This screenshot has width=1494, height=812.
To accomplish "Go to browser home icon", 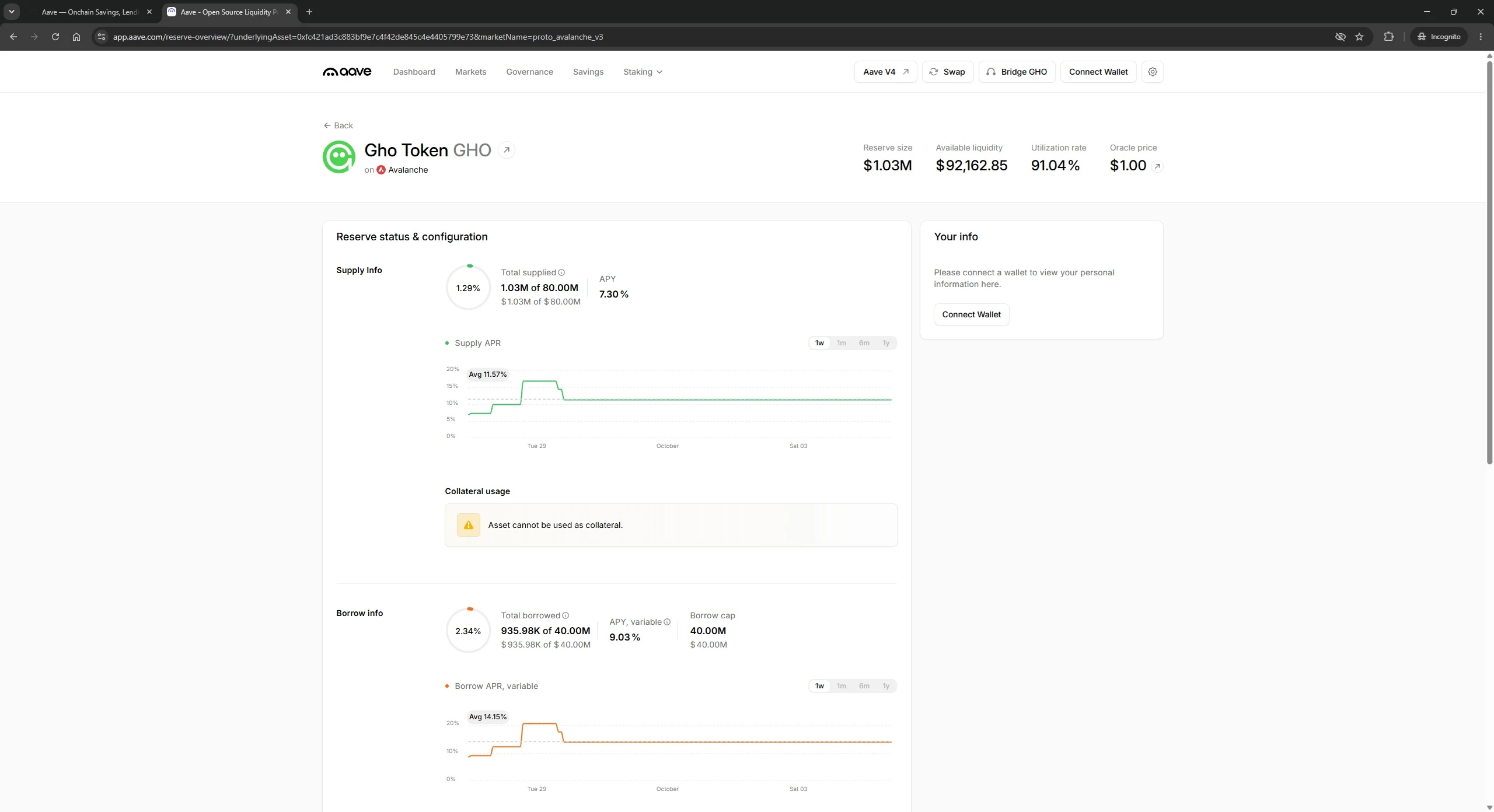I will tap(76, 37).
